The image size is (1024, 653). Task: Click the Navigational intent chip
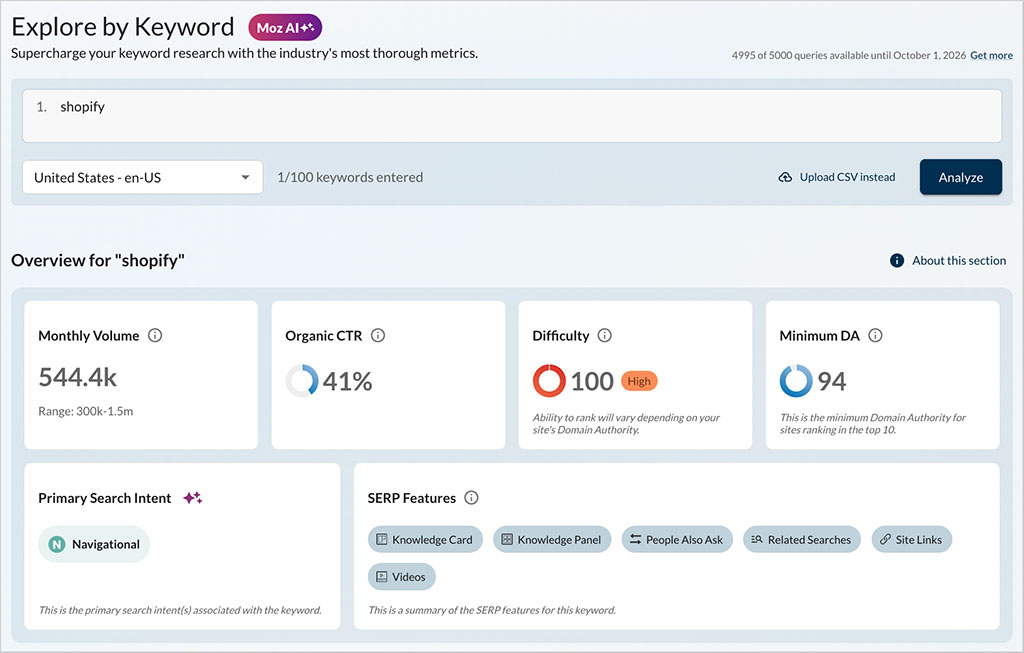[x=94, y=545]
